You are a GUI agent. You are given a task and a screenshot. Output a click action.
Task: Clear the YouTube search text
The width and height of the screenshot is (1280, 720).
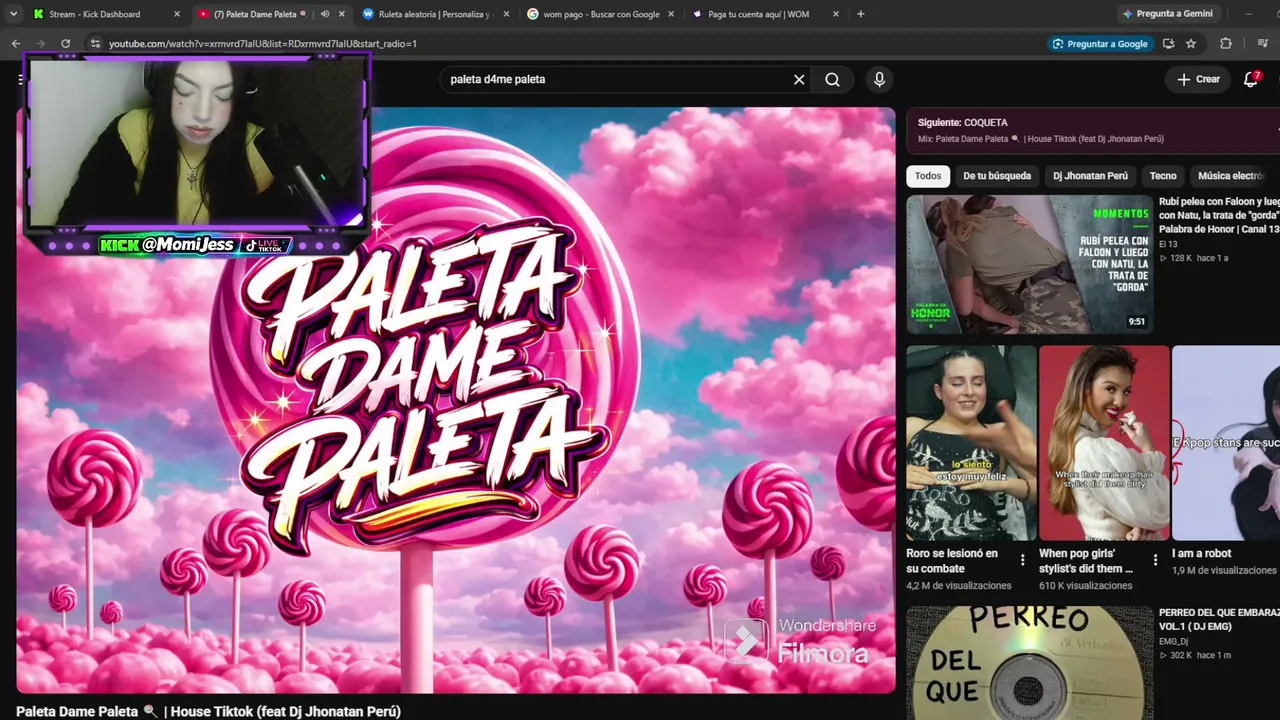coord(799,79)
